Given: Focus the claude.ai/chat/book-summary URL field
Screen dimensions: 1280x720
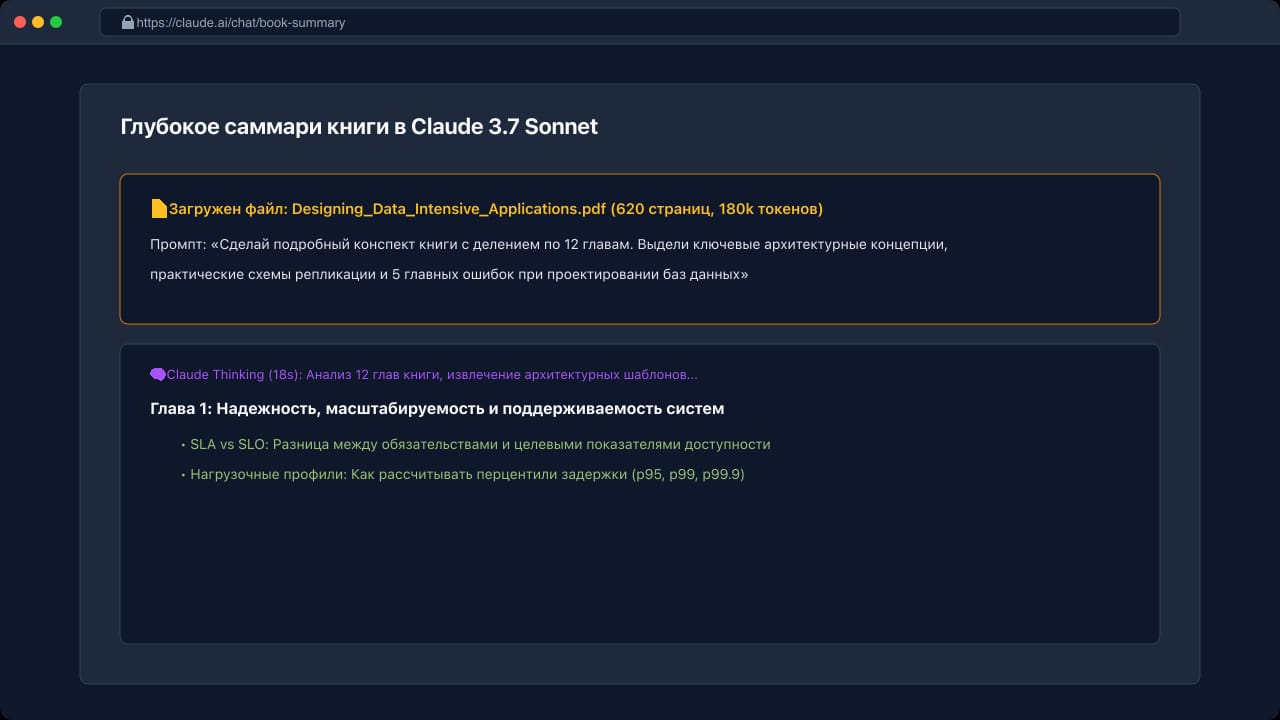Looking at the screenshot, I should pos(640,22).
